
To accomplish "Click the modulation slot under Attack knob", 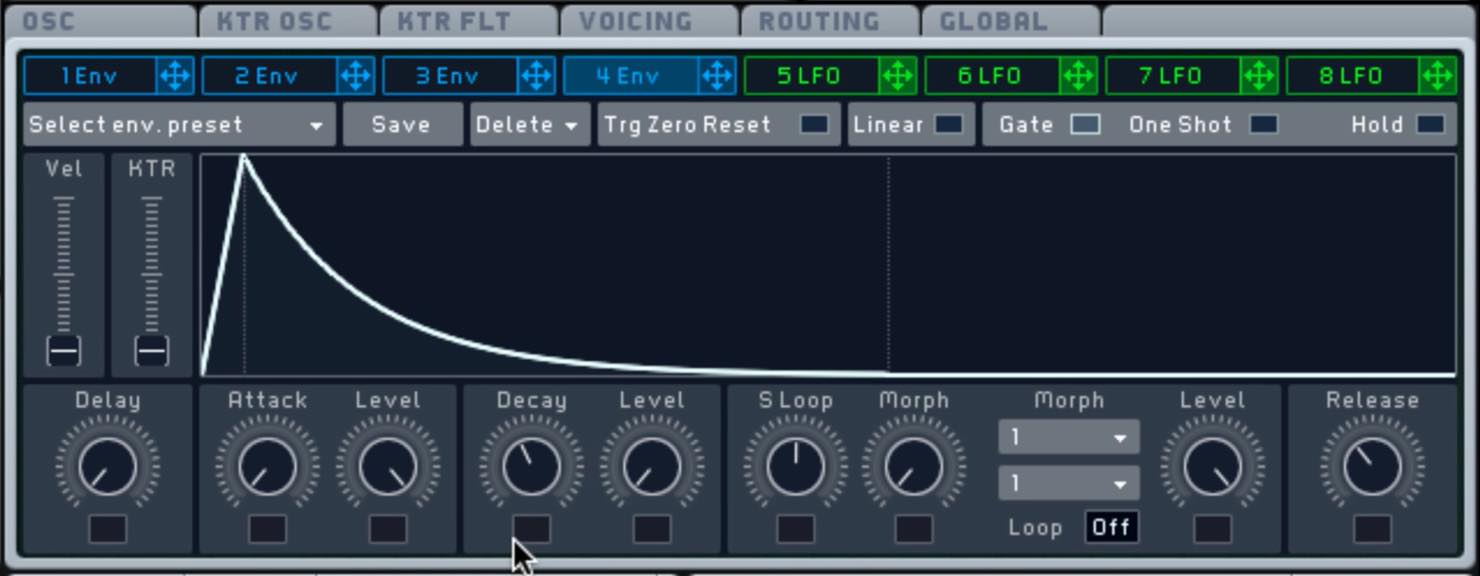I will tap(267, 529).
